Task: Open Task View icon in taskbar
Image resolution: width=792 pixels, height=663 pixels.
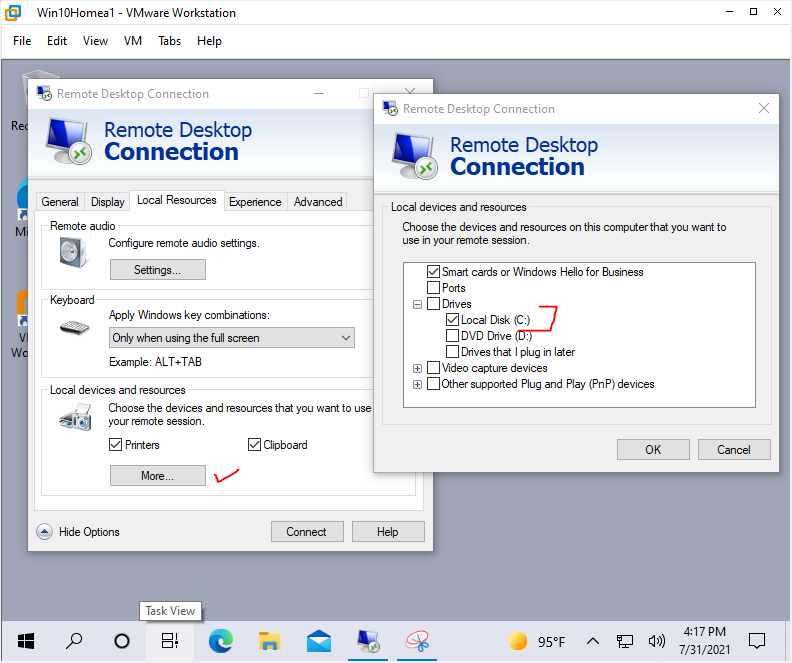Action: (x=170, y=641)
